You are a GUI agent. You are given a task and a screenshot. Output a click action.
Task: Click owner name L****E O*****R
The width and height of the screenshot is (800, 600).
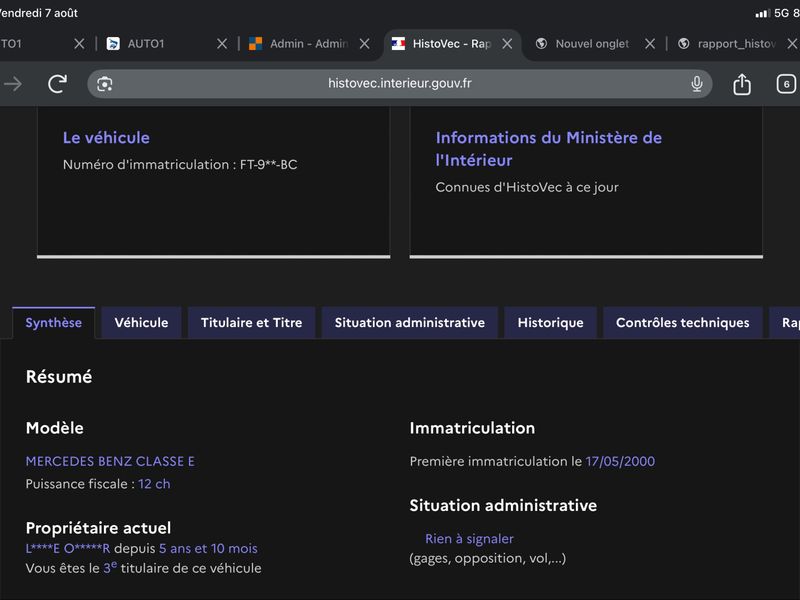tap(68, 548)
